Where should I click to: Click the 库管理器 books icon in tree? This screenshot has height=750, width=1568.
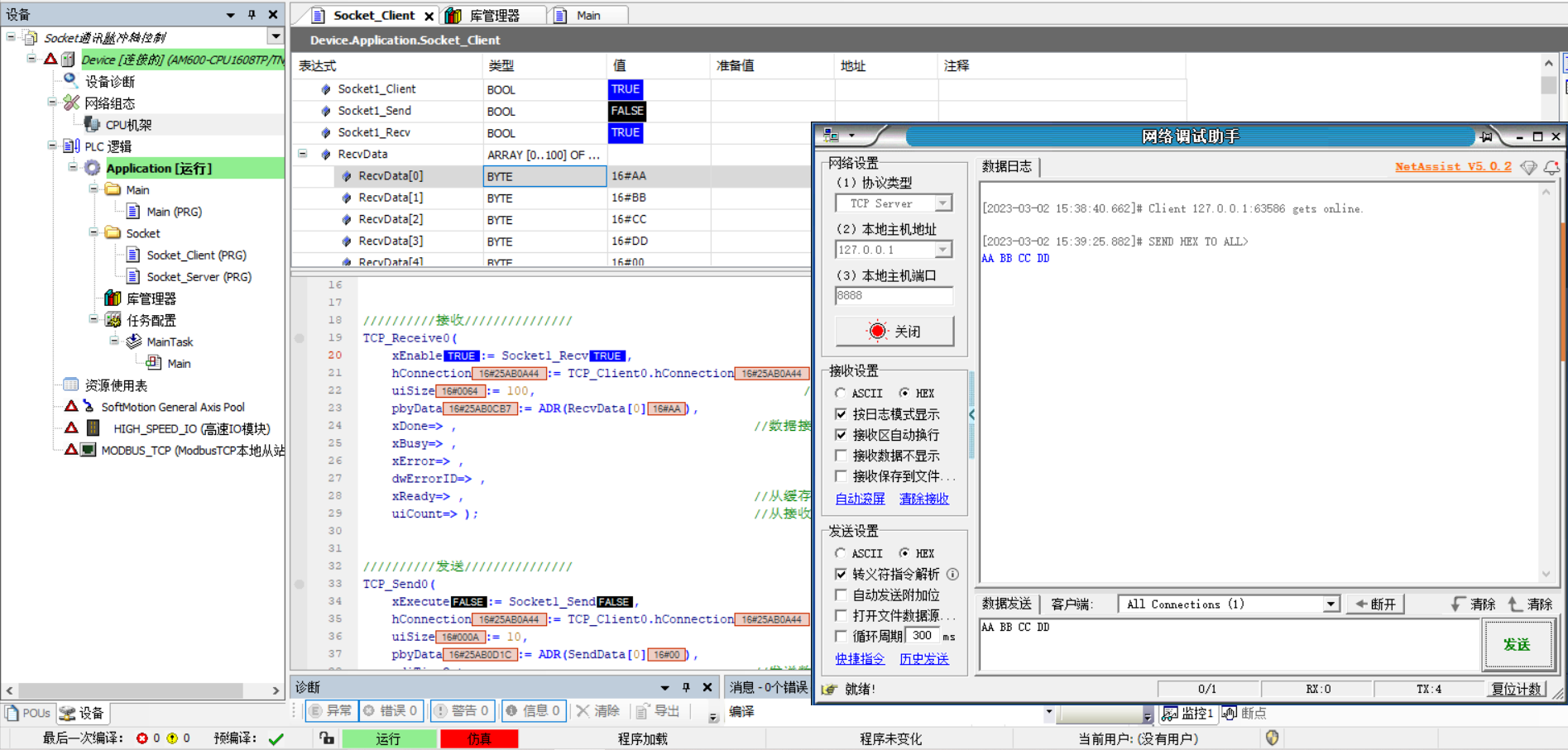pos(113,298)
